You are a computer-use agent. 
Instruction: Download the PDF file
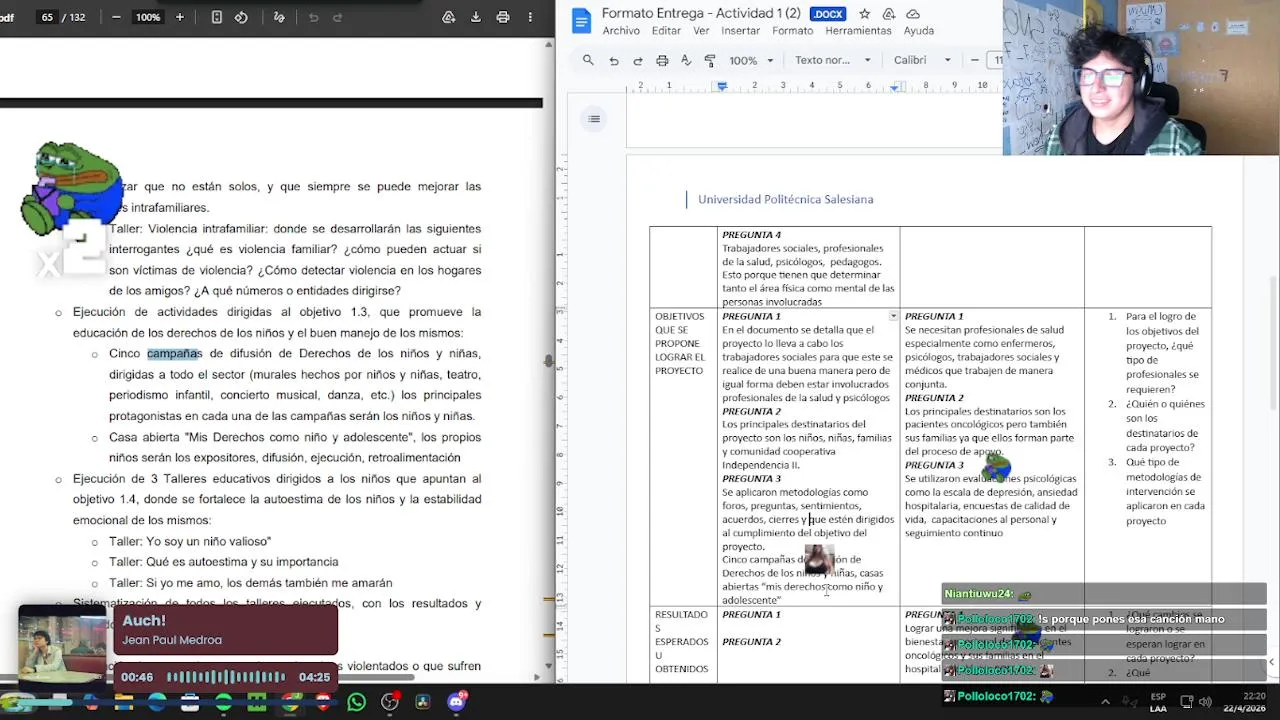point(476,17)
